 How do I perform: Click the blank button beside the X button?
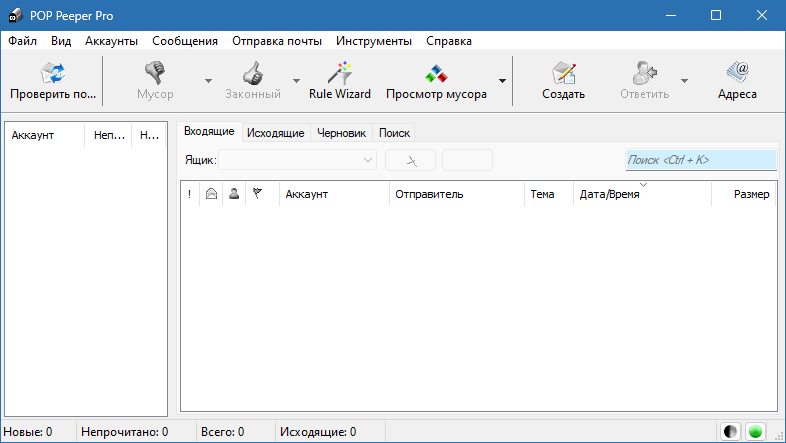tap(467, 160)
